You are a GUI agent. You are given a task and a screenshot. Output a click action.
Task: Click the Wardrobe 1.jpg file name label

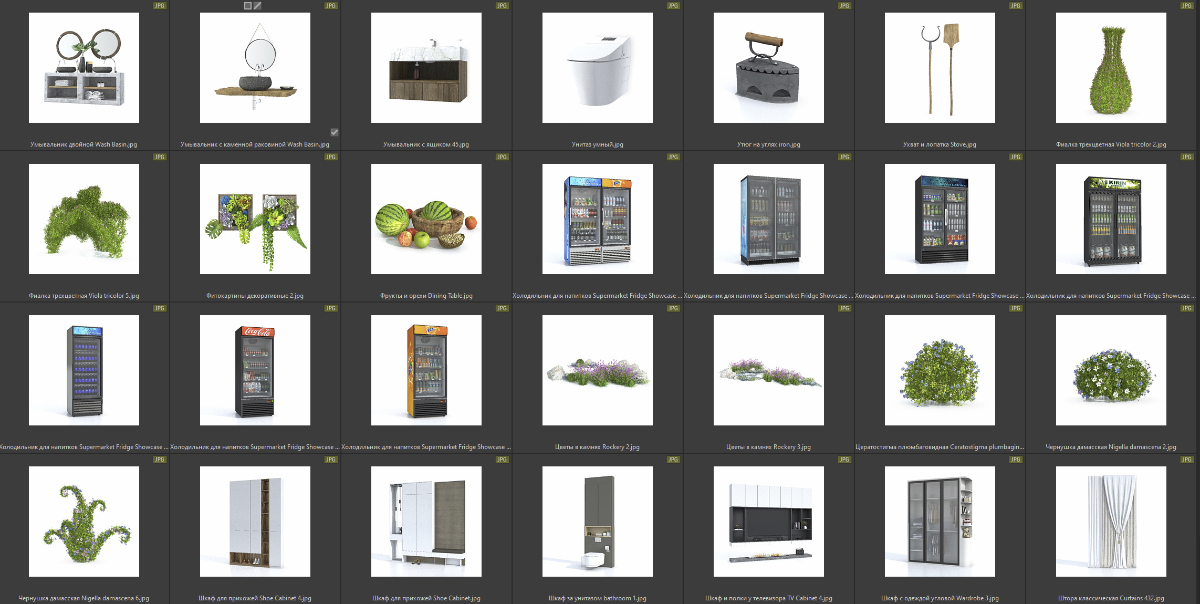tap(940, 598)
